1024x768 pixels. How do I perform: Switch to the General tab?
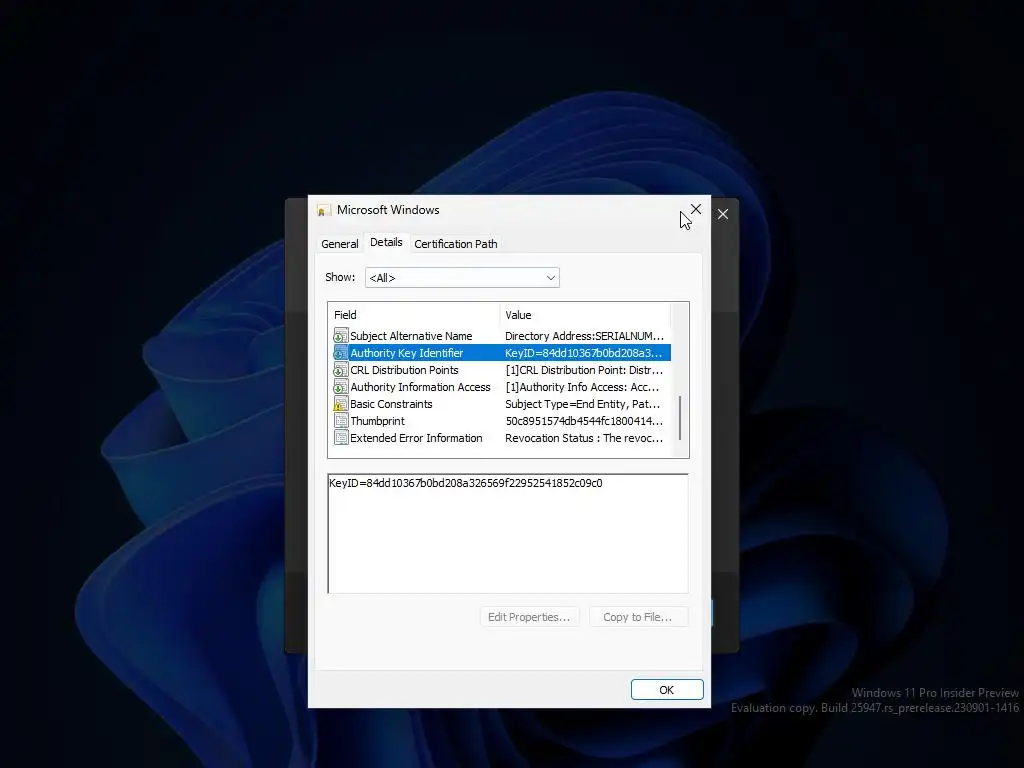340,244
